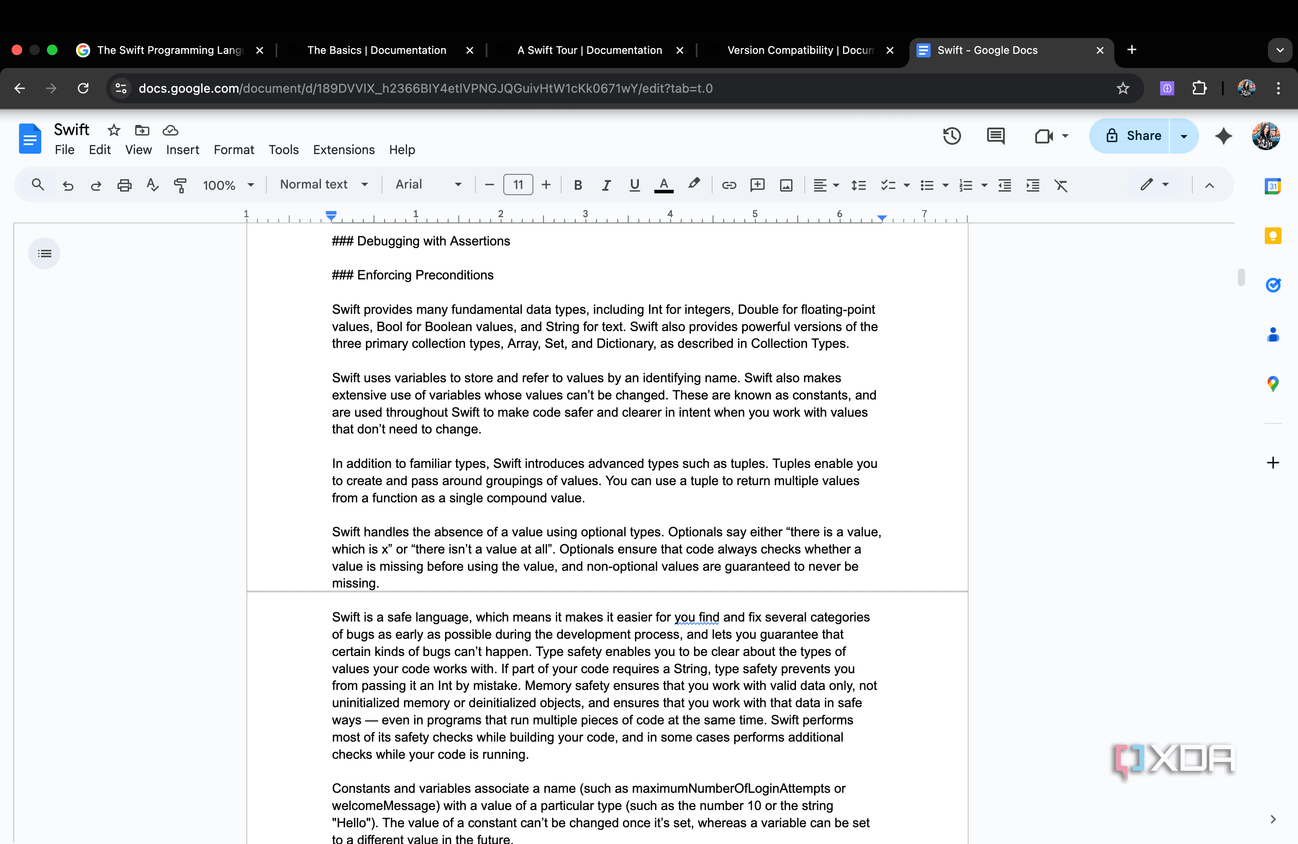1298x844 pixels.
Task: Open the highlight color picker
Action: pos(694,185)
